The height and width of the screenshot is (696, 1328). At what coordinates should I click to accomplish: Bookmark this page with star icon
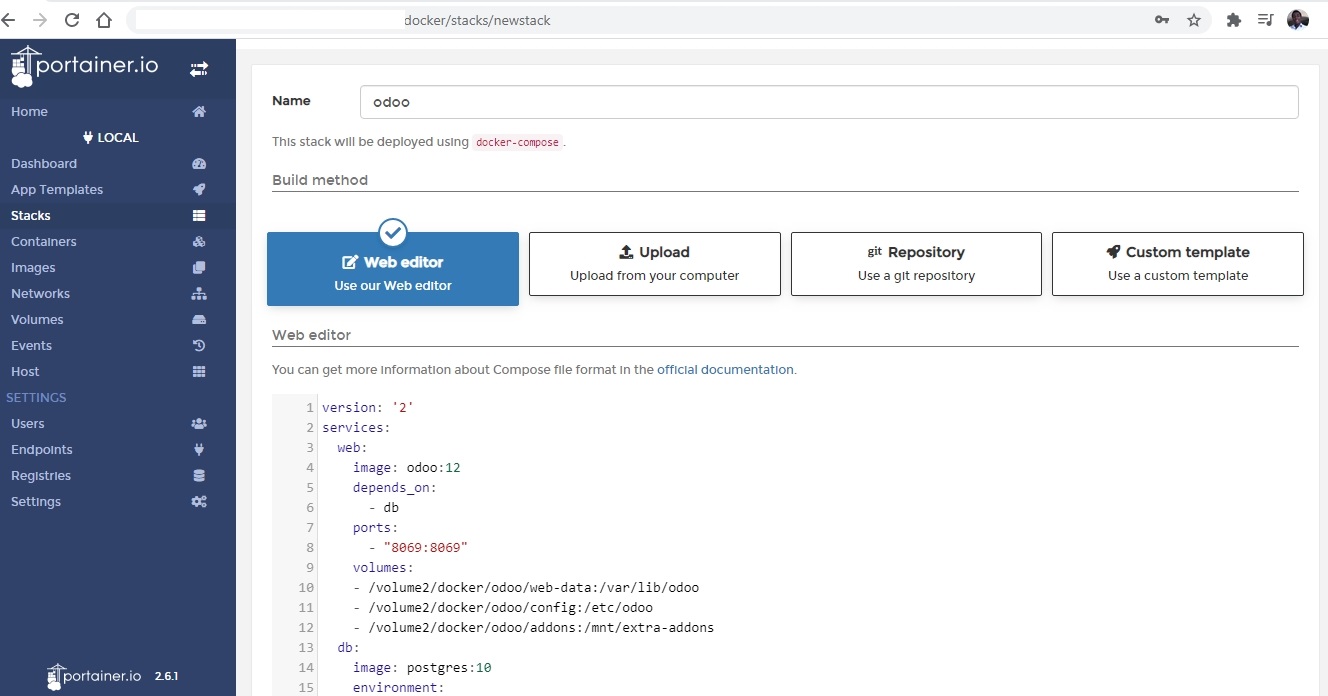(1194, 20)
